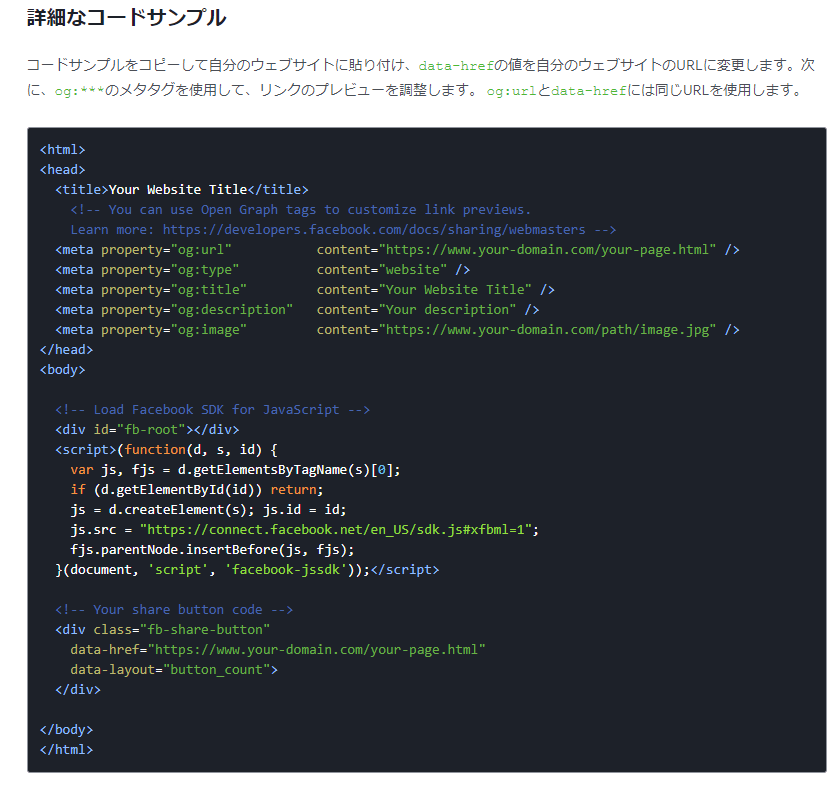Click the closing </div> tag line

78,690
